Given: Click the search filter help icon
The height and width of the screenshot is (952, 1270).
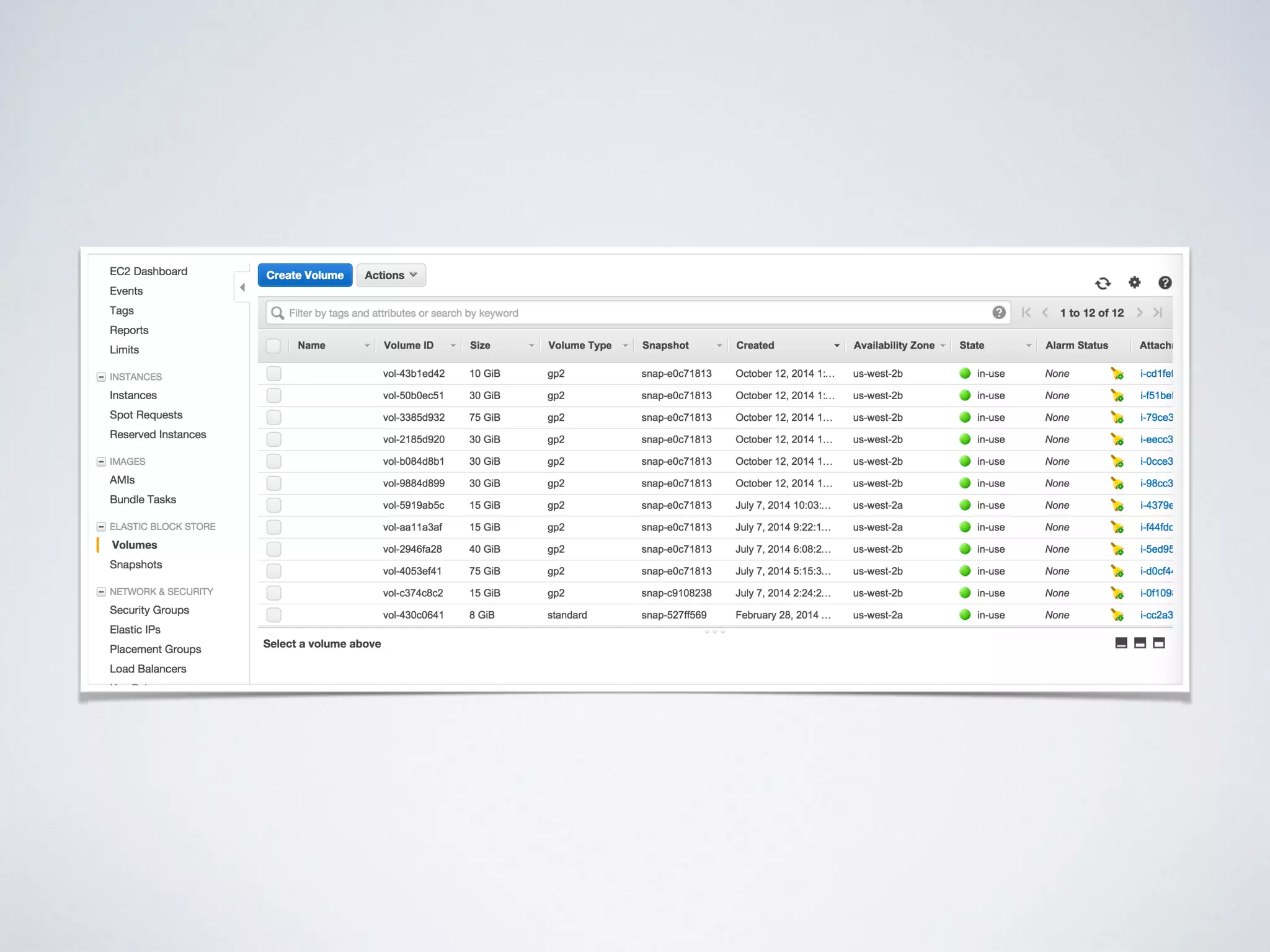Looking at the screenshot, I should pyautogui.click(x=998, y=312).
